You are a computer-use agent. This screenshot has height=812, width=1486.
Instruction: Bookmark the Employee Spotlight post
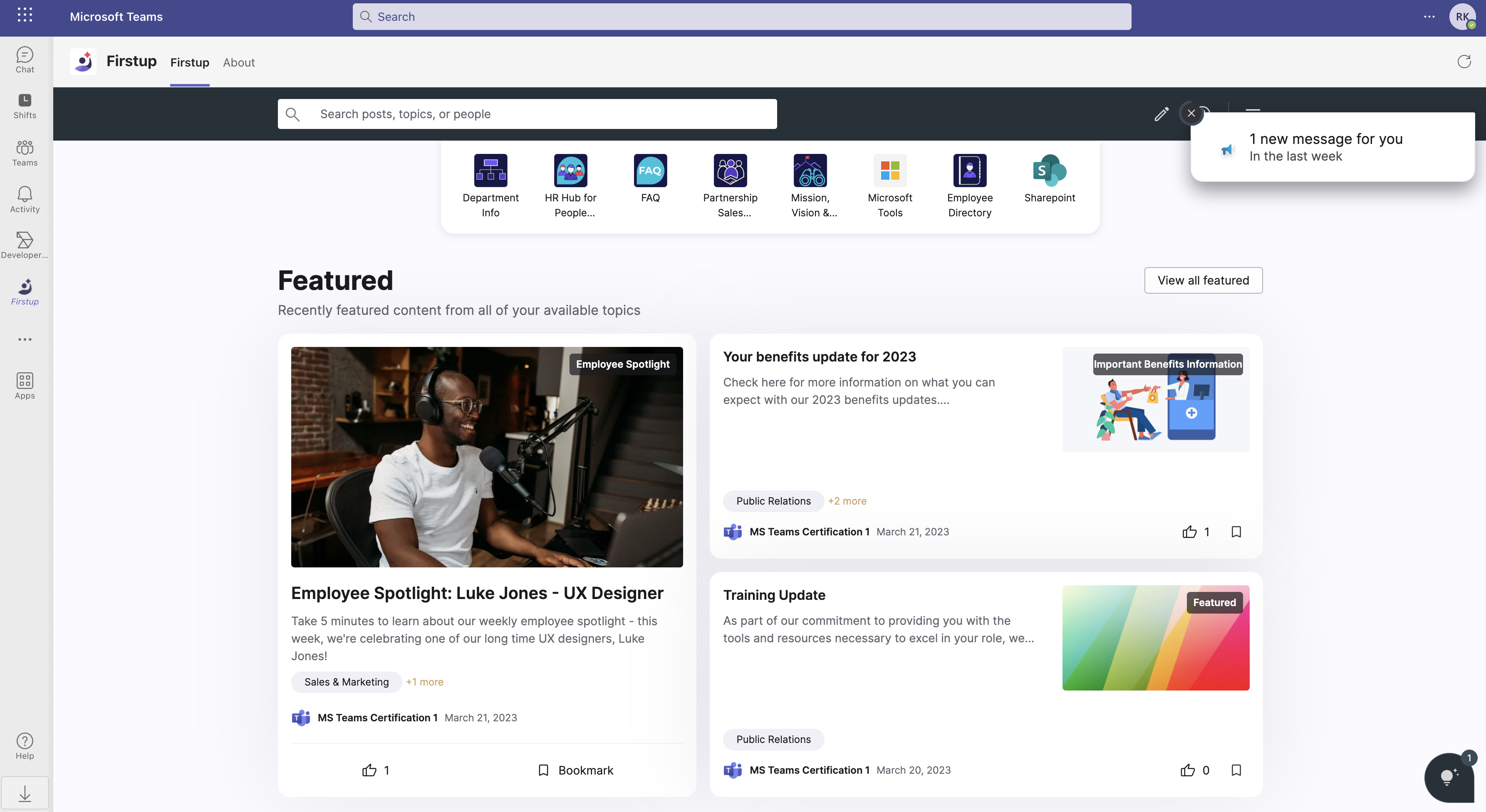575,770
